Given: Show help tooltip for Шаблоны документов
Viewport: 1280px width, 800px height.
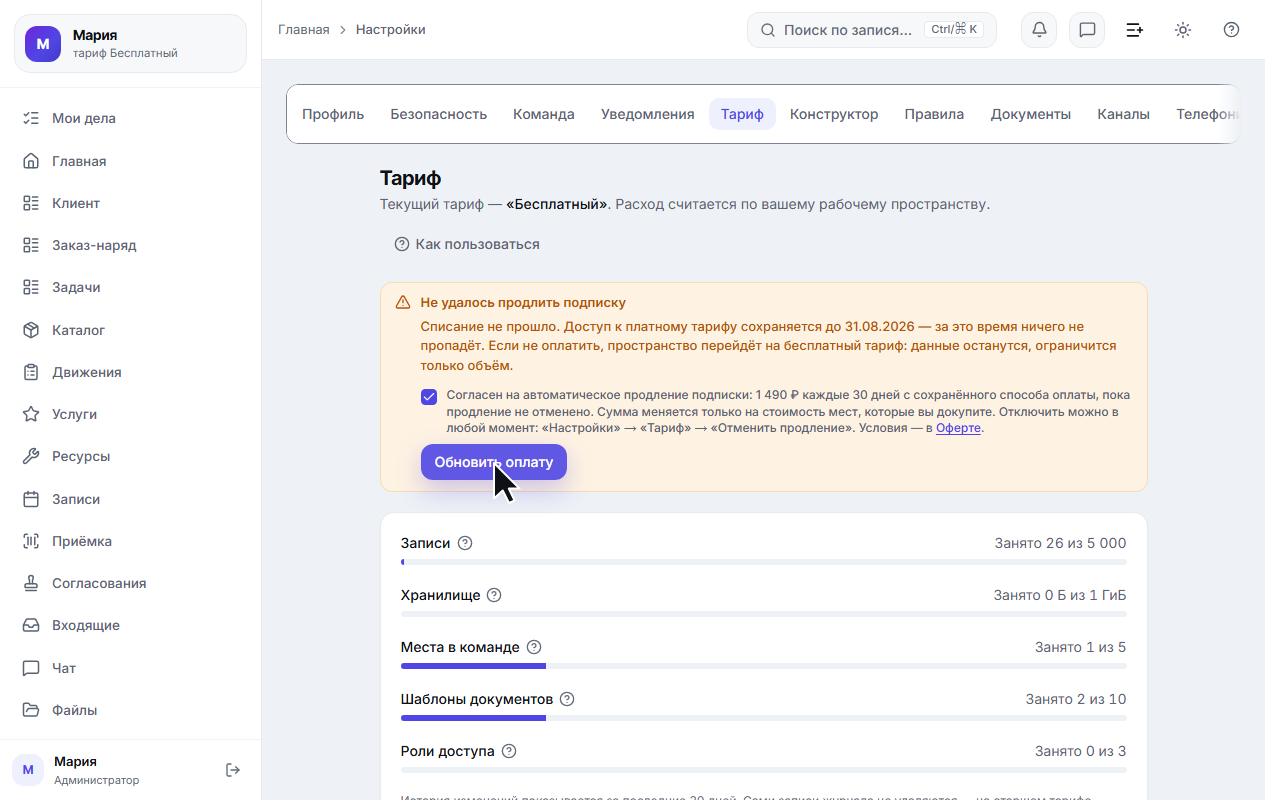Looking at the screenshot, I should coord(567,699).
